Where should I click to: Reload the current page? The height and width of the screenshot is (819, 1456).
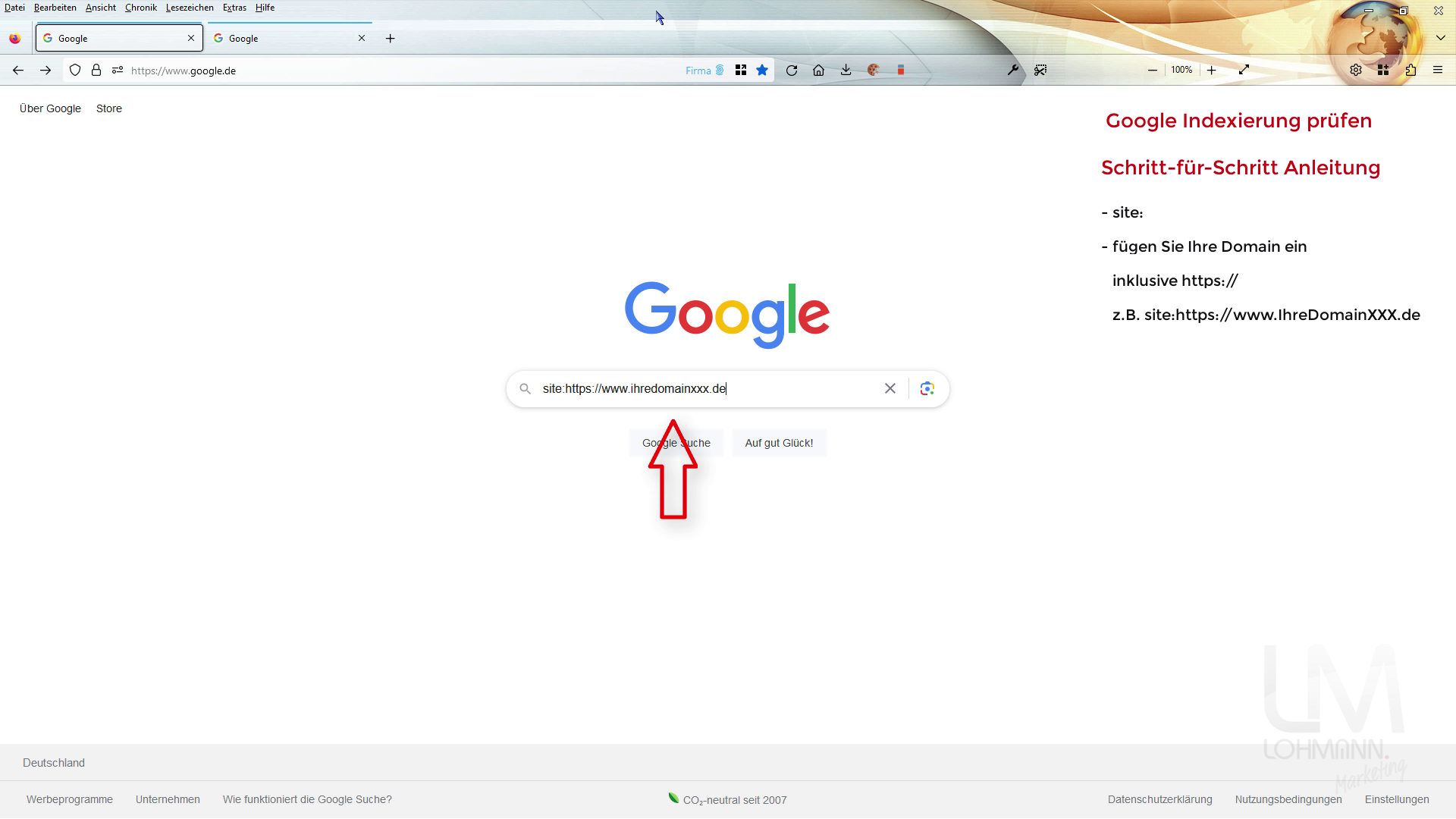[792, 71]
